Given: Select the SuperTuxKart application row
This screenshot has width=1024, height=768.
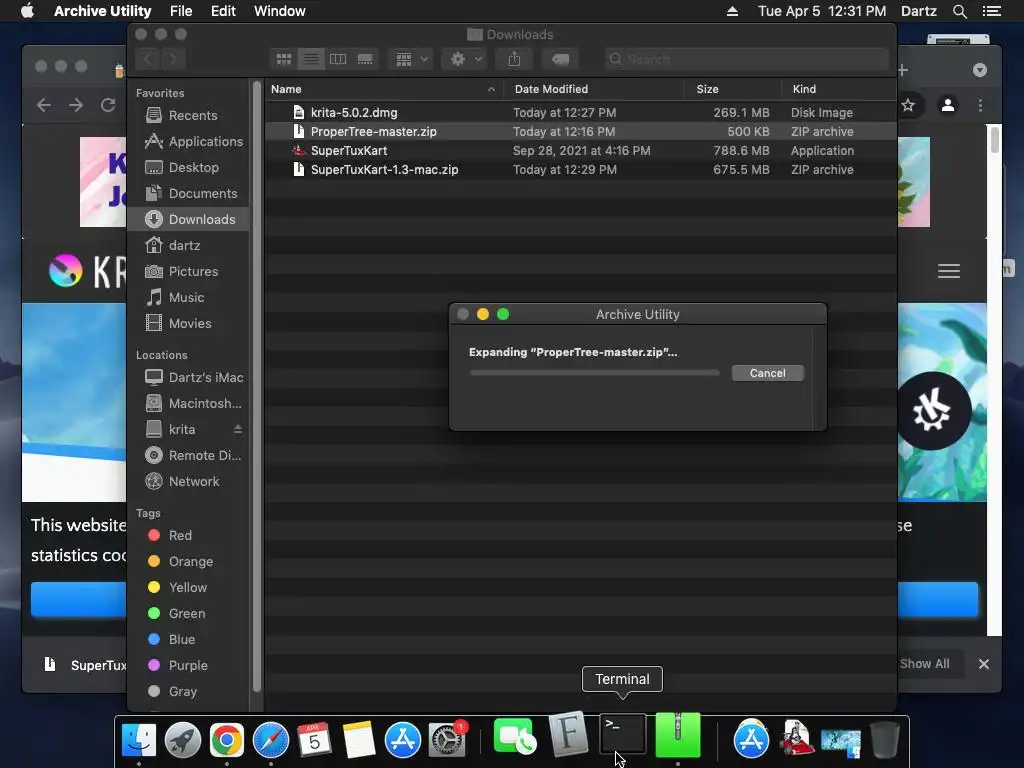Looking at the screenshot, I should tap(581, 151).
